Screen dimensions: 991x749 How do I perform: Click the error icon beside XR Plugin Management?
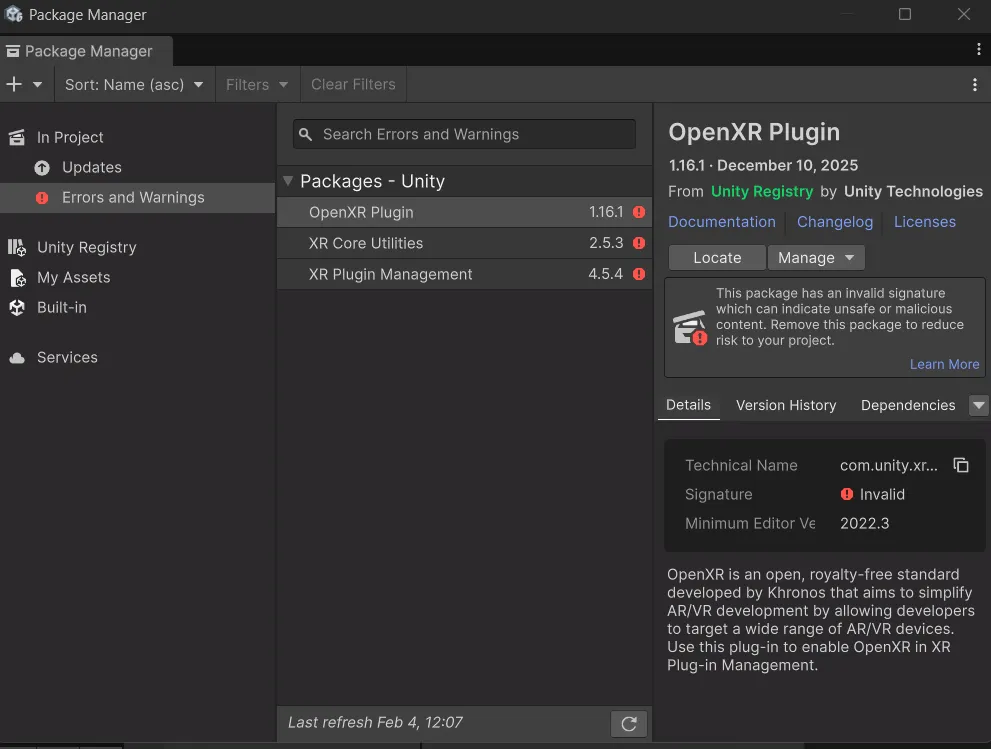639,274
